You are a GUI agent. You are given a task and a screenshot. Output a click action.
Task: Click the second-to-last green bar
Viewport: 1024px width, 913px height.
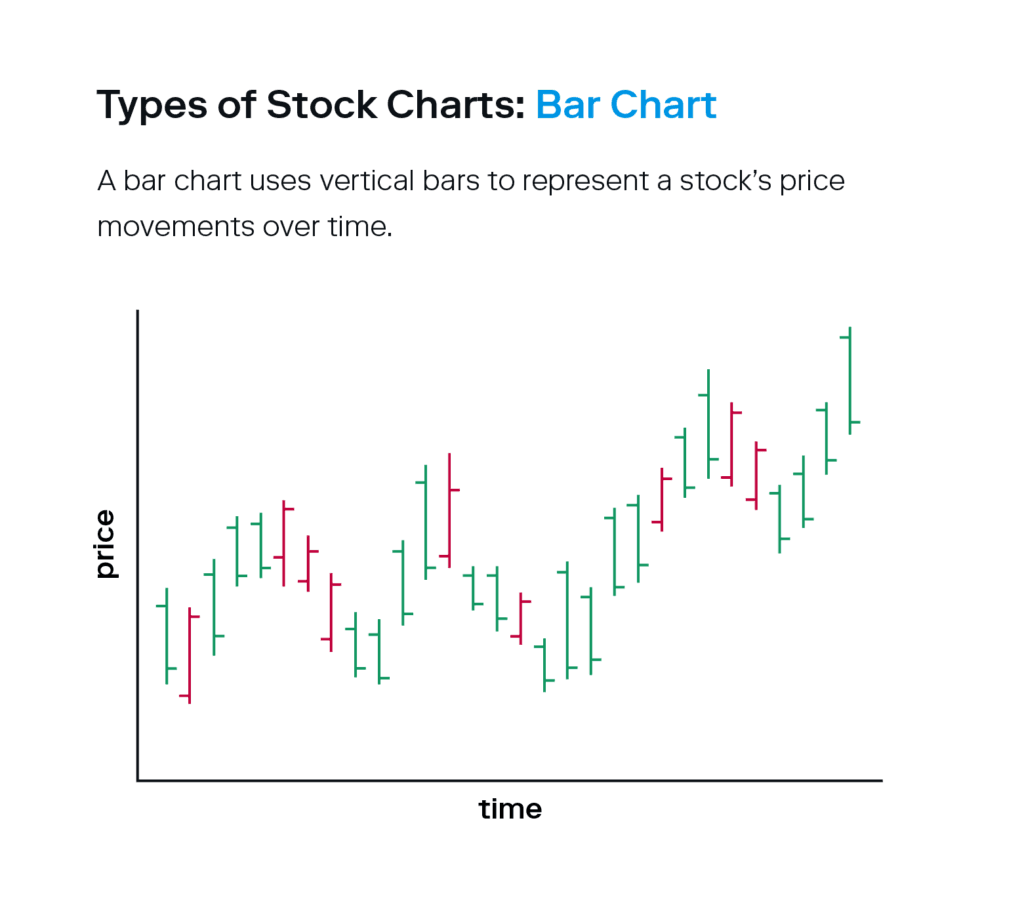(827, 438)
